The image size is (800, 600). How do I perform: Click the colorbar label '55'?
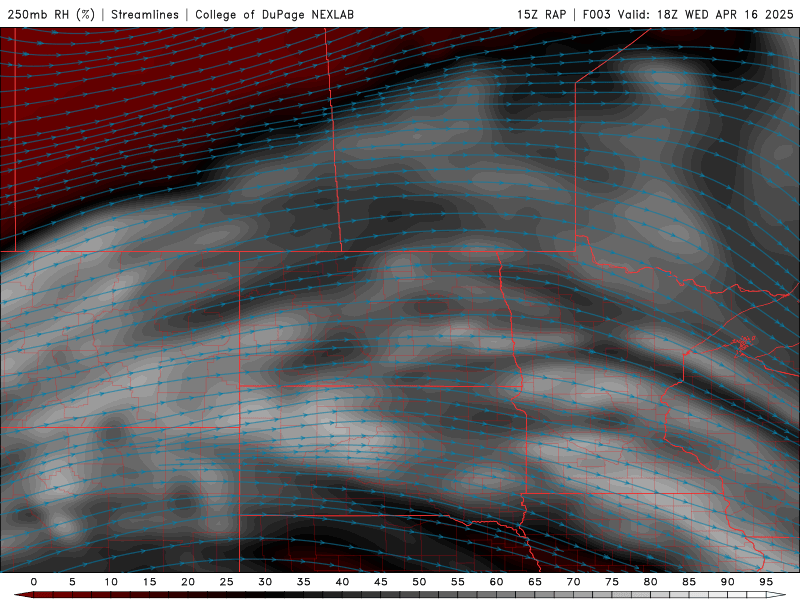(458, 582)
